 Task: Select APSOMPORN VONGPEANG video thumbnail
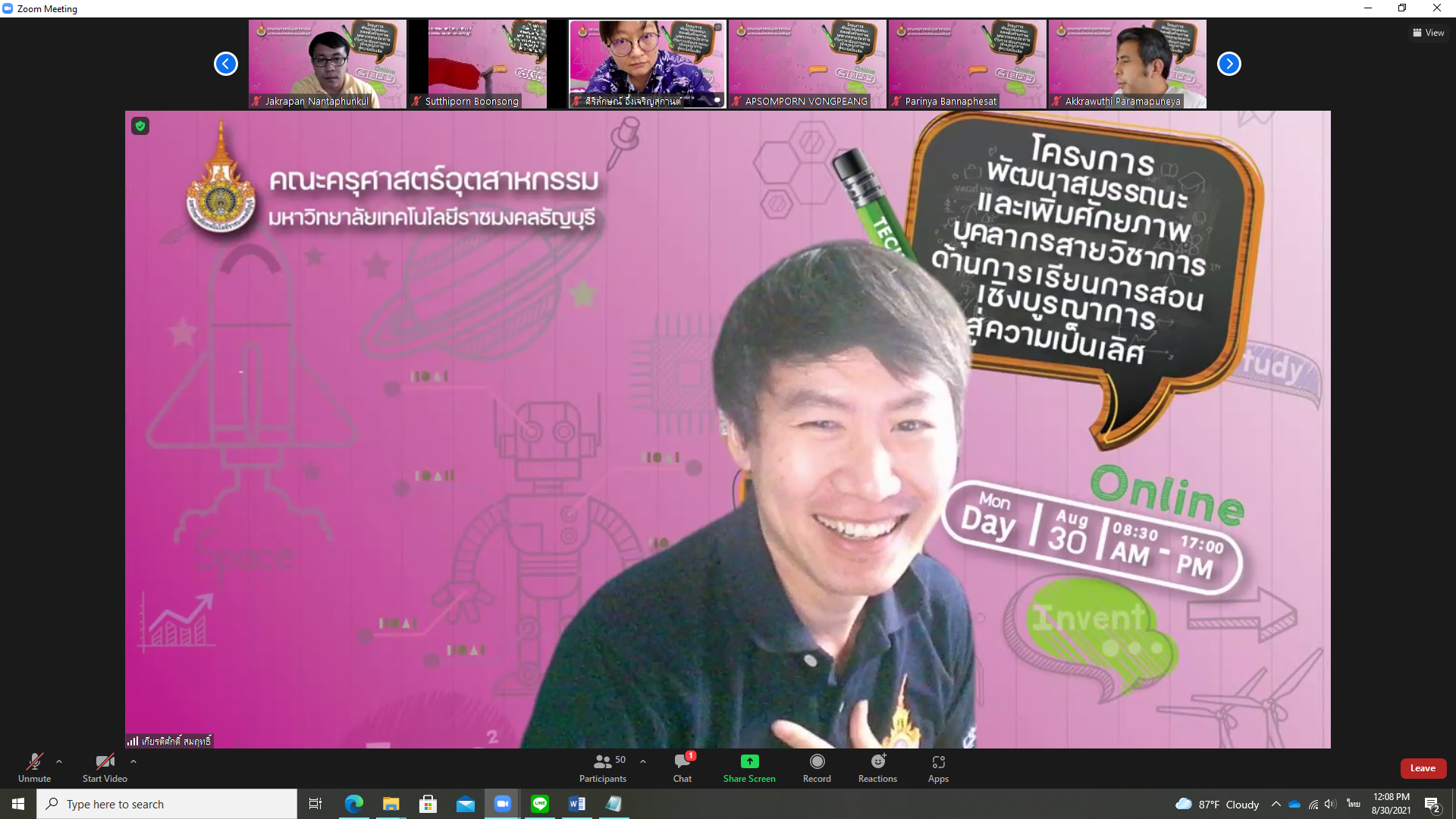point(808,64)
